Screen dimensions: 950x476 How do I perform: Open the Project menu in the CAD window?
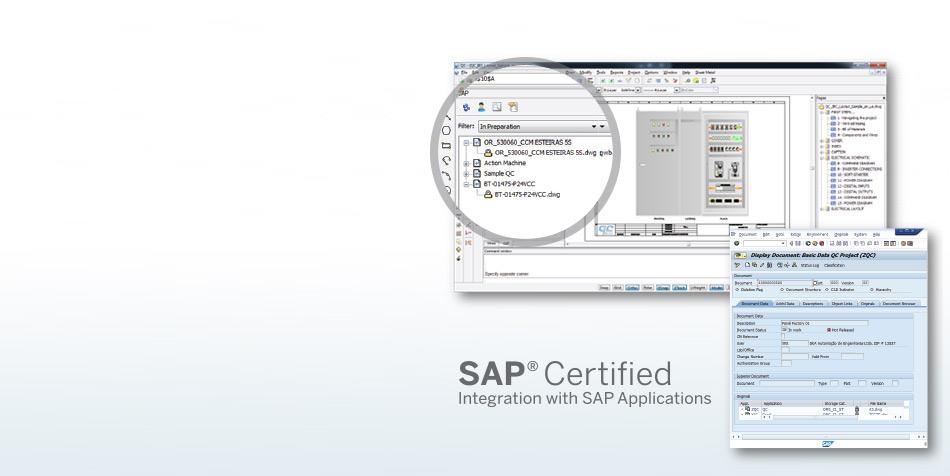(634, 73)
